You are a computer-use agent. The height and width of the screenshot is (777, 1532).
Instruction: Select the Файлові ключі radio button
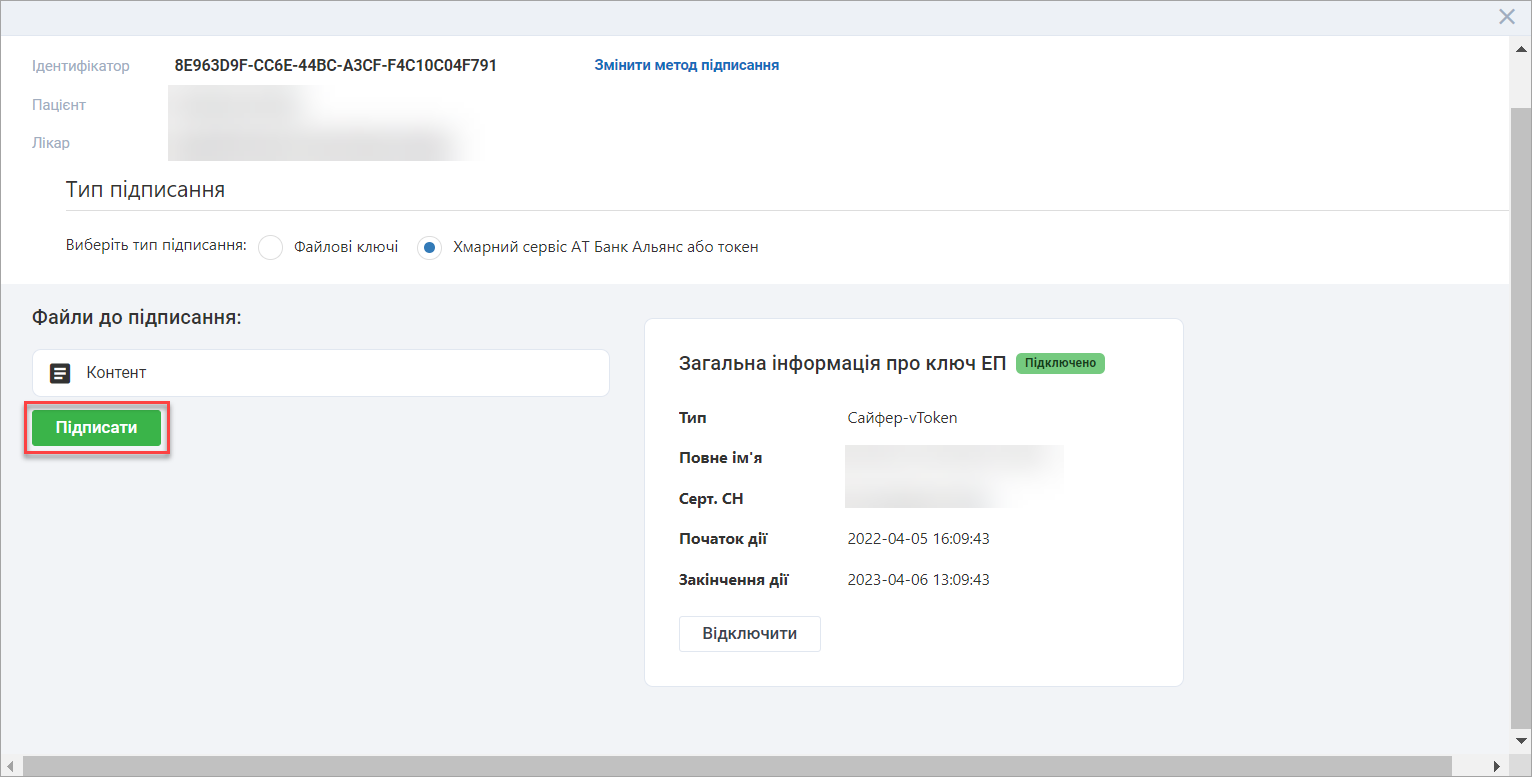pos(271,247)
